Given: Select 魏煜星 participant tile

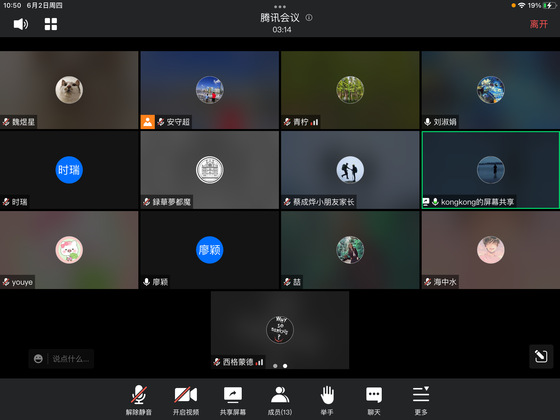Looking at the screenshot, I should [x=69, y=90].
